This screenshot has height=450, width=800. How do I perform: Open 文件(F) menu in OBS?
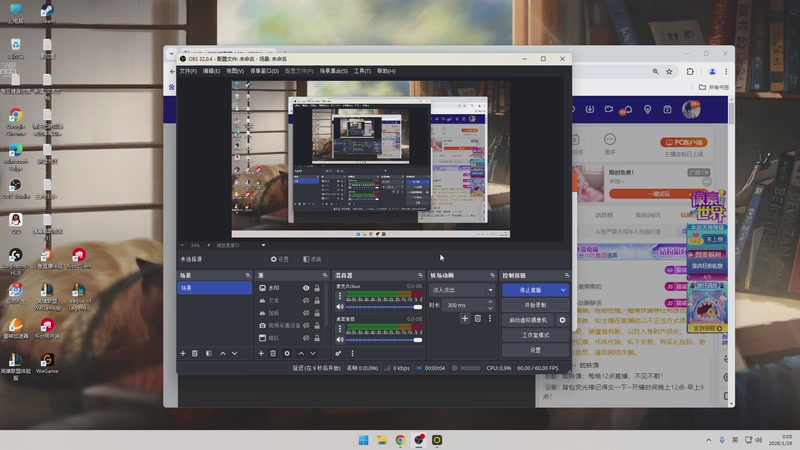188,71
